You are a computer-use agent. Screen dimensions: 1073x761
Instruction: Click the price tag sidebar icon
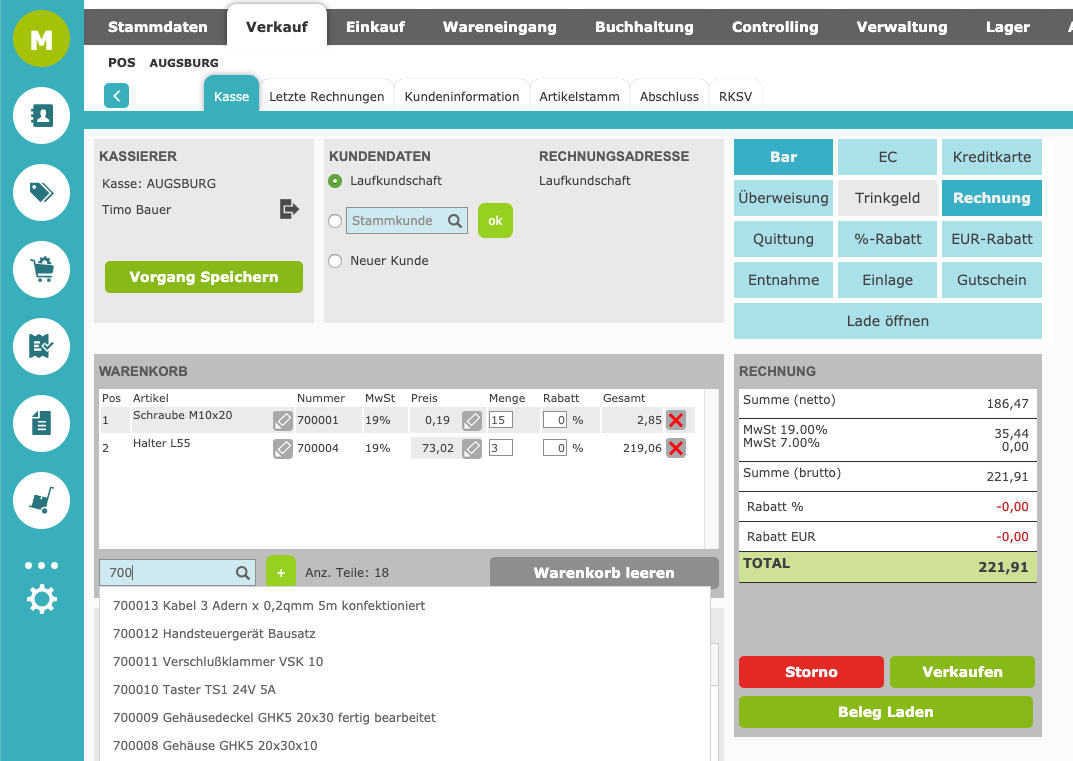(41, 192)
